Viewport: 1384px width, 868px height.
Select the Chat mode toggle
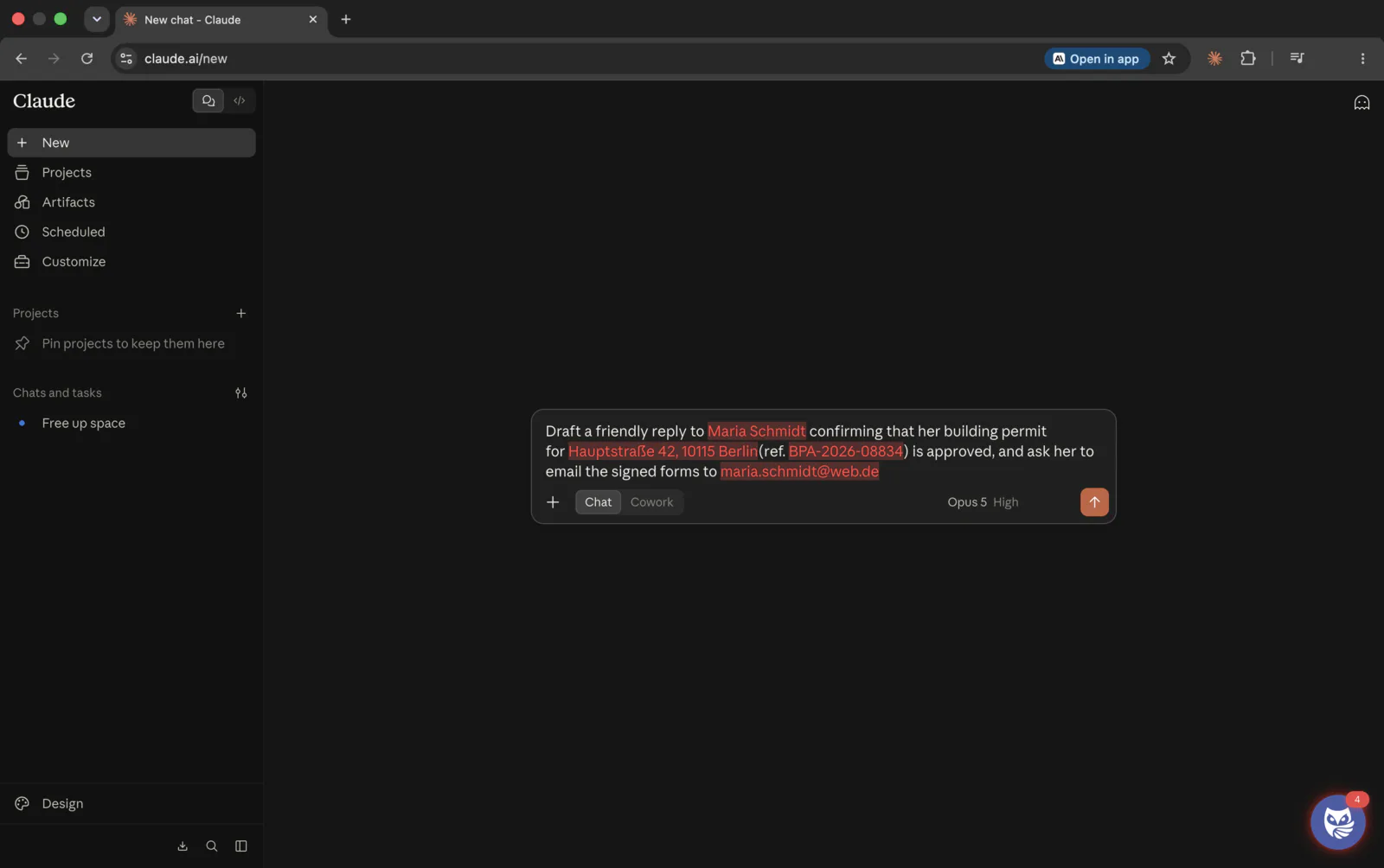598,502
